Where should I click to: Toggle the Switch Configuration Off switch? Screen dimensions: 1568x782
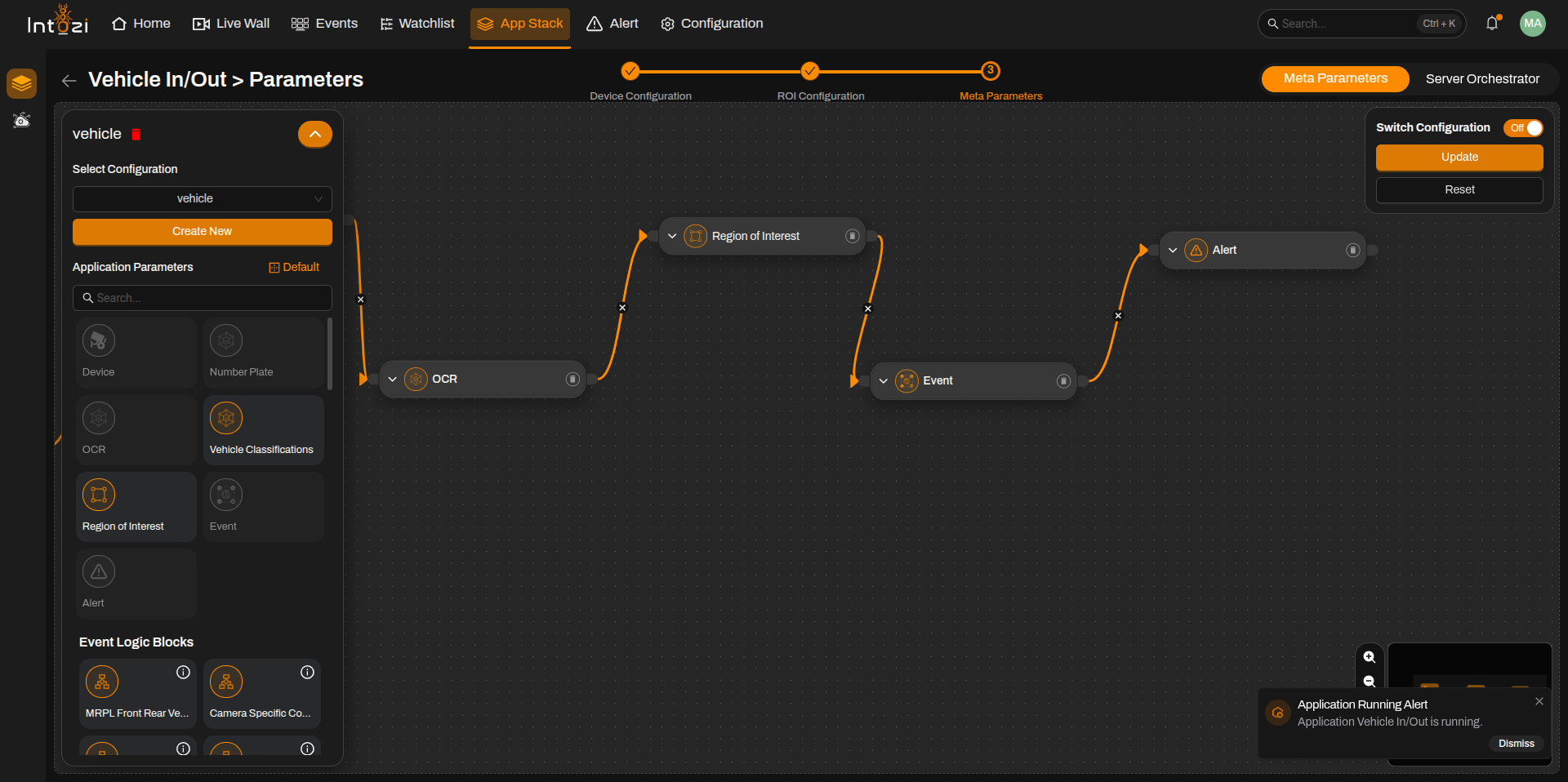[x=1524, y=128]
